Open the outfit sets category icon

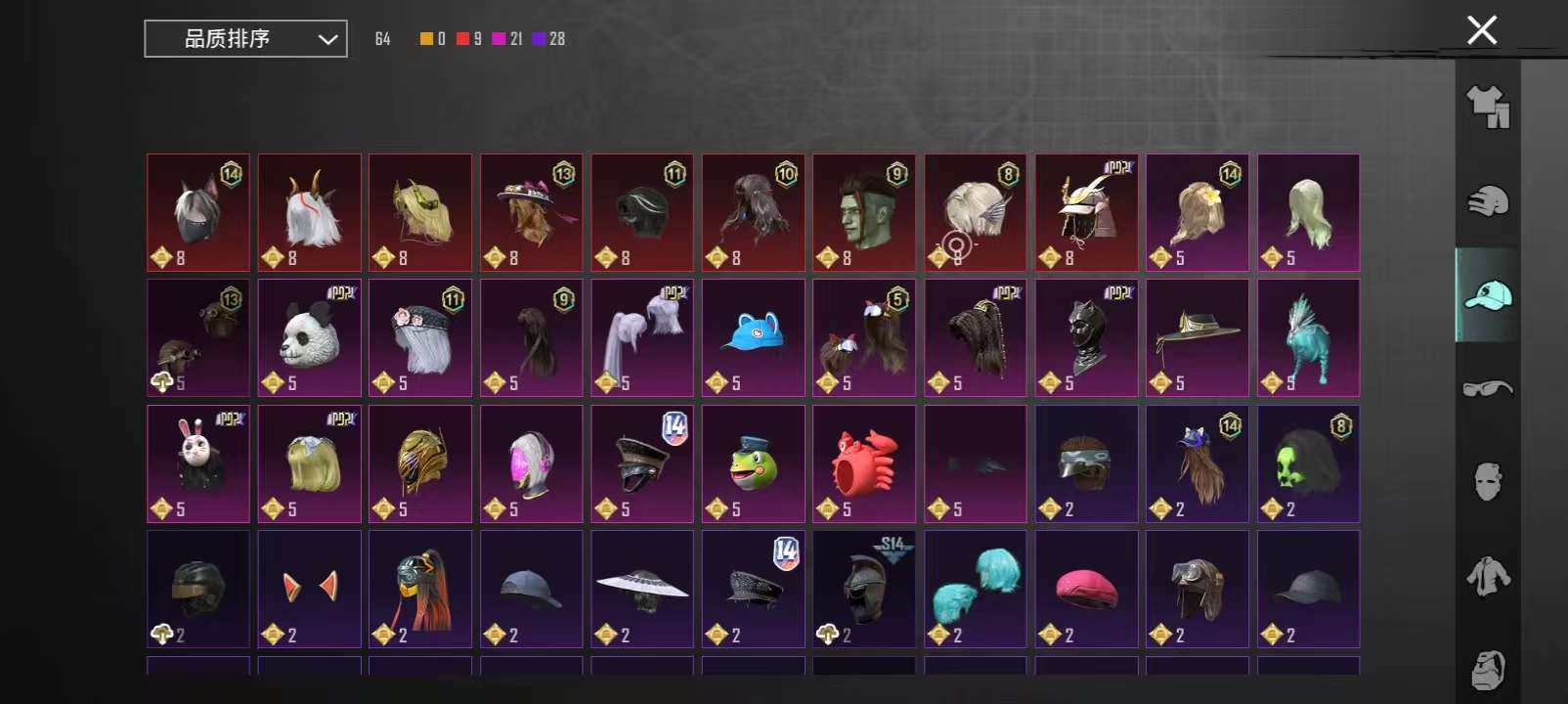click(x=1488, y=107)
